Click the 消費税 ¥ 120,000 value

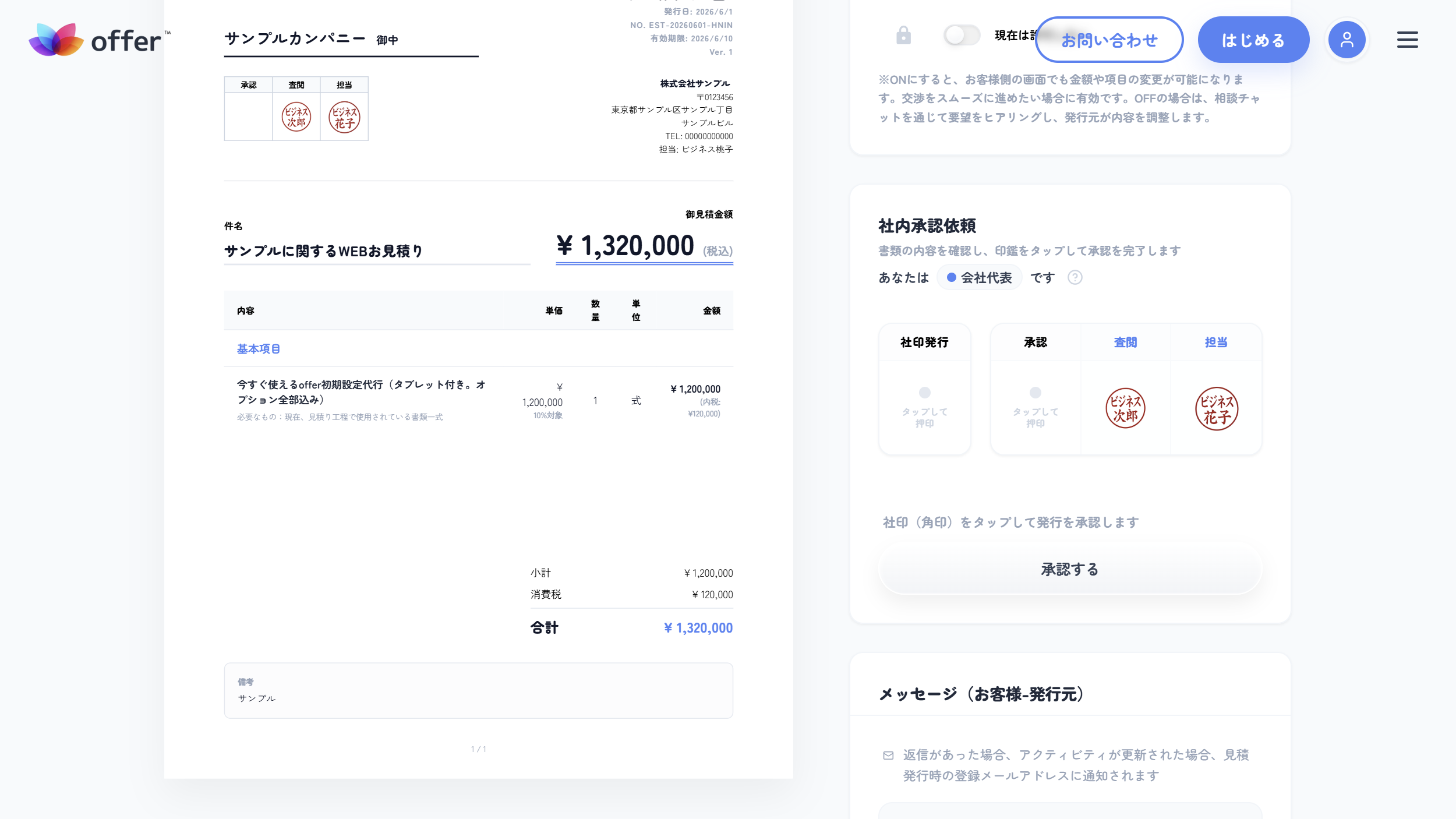pos(712,595)
